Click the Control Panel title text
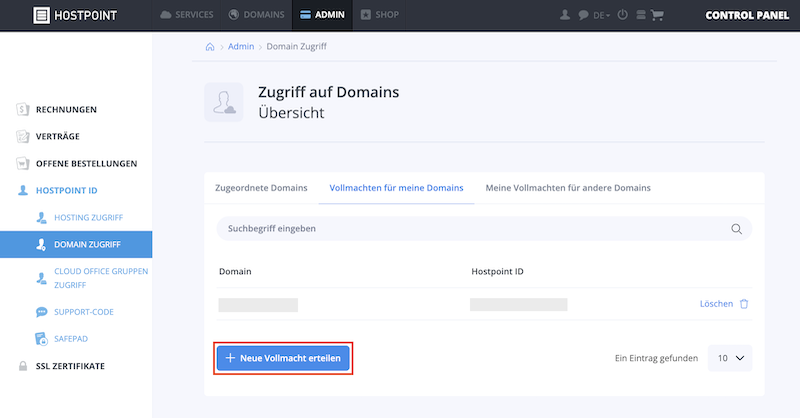 tap(747, 15)
